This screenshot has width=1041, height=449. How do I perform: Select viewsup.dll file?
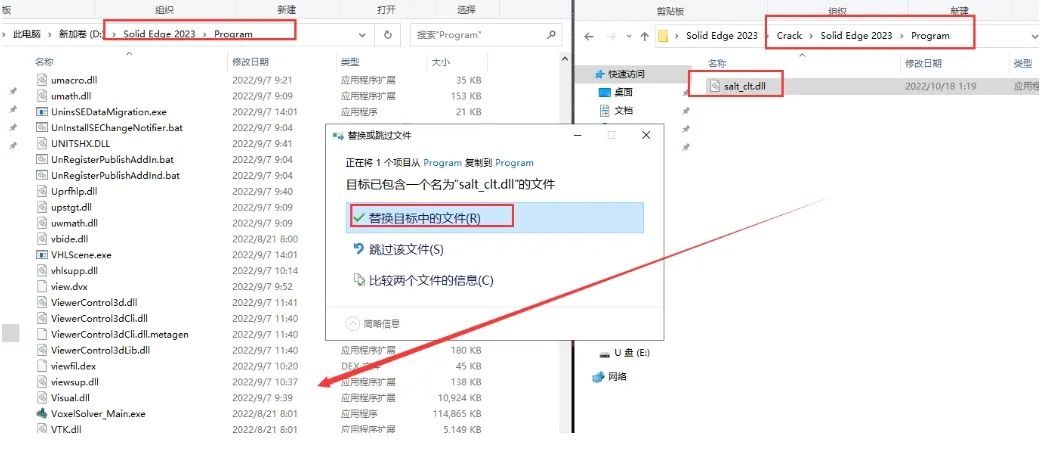click(75, 382)
